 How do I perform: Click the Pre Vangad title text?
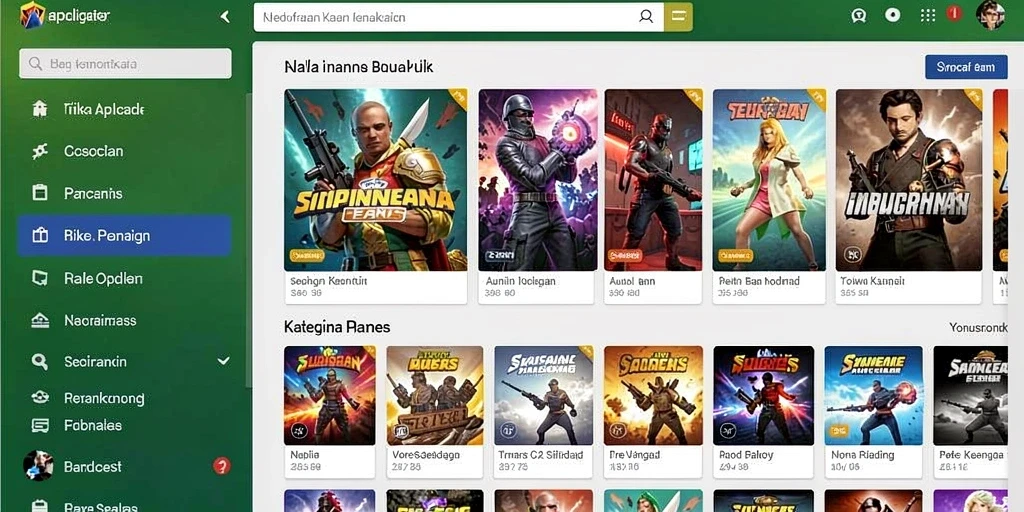[635, 455]
